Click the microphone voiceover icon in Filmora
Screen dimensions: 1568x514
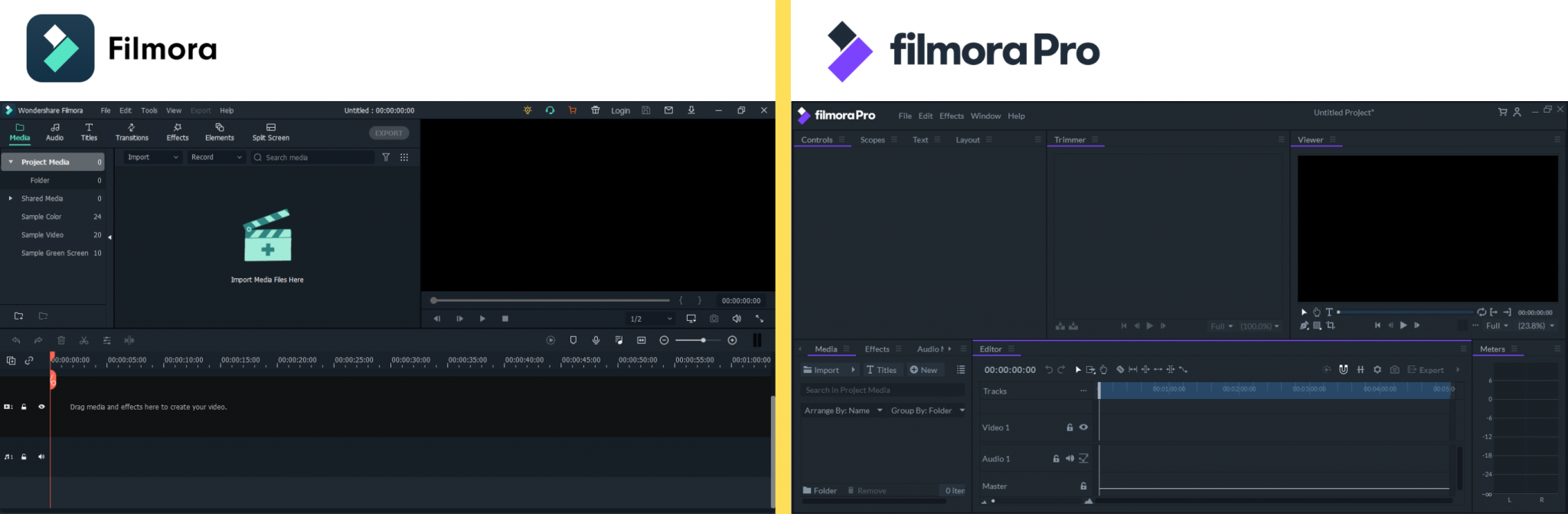tap(596, 340)
